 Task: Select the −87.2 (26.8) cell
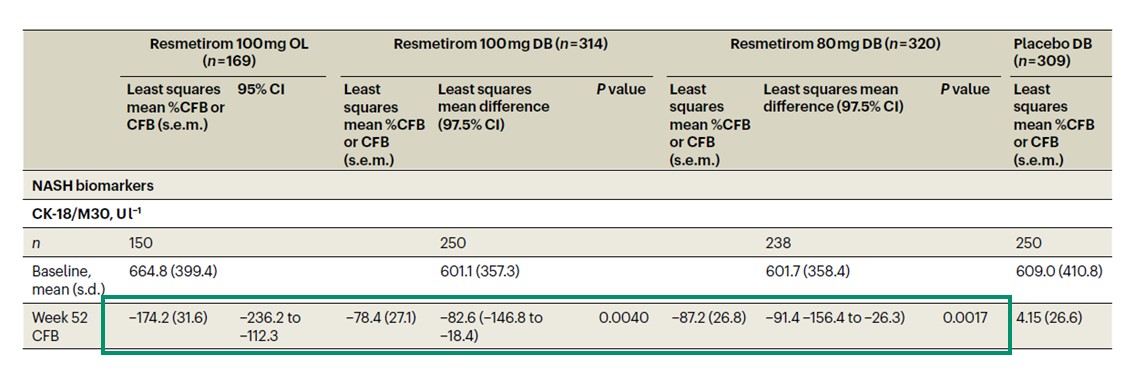pyautogui.click(x=707, y=317)
